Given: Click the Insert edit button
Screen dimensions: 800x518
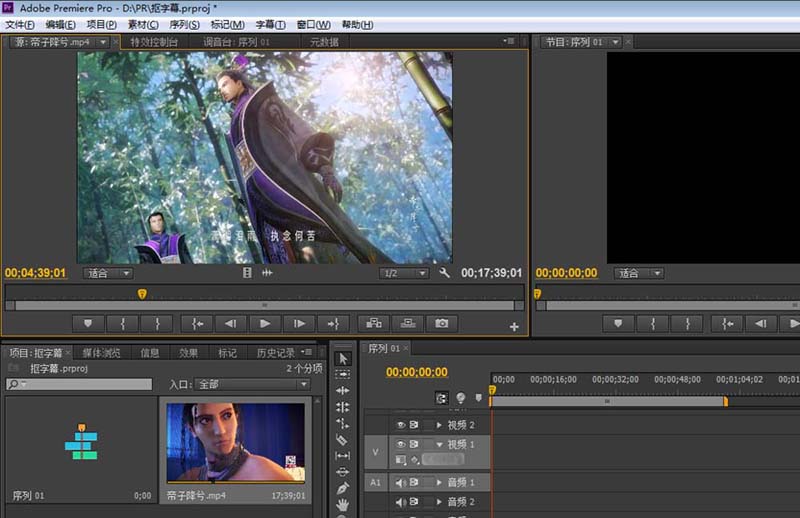Looking at the screenshot, I should [x=374, y=324].
